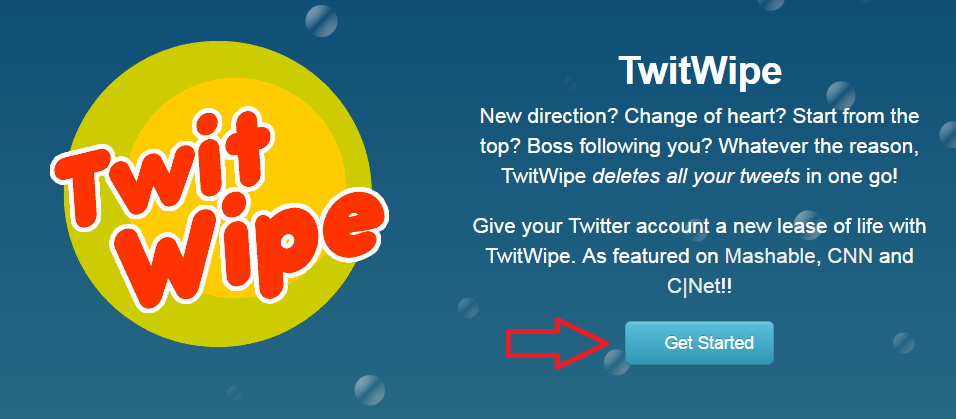Click the red arrow pointing to Get Started

click(557, 343)
